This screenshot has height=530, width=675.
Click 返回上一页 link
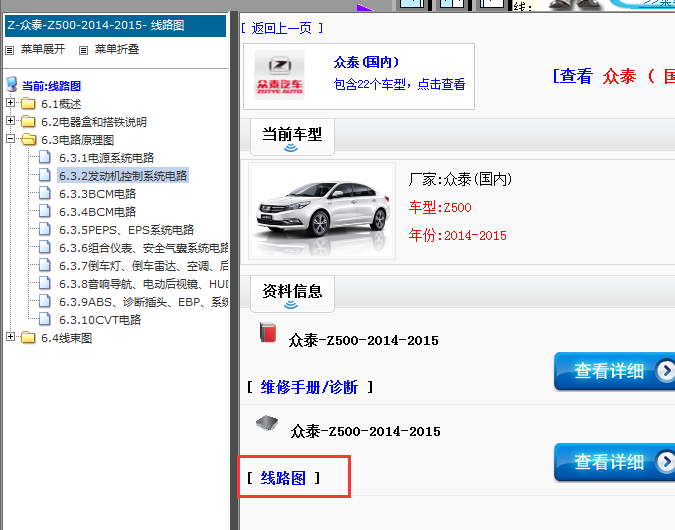[282, 28]
